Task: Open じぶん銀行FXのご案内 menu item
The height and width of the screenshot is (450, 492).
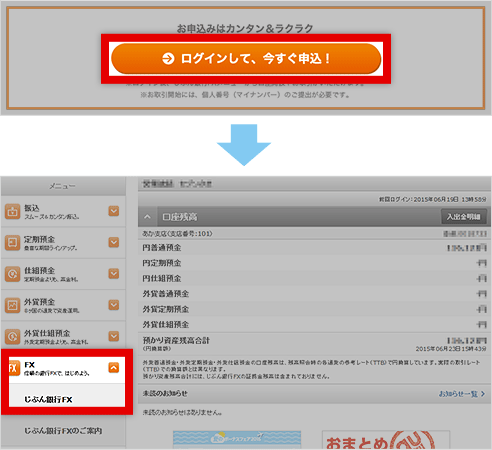Action: pos(63,431)
